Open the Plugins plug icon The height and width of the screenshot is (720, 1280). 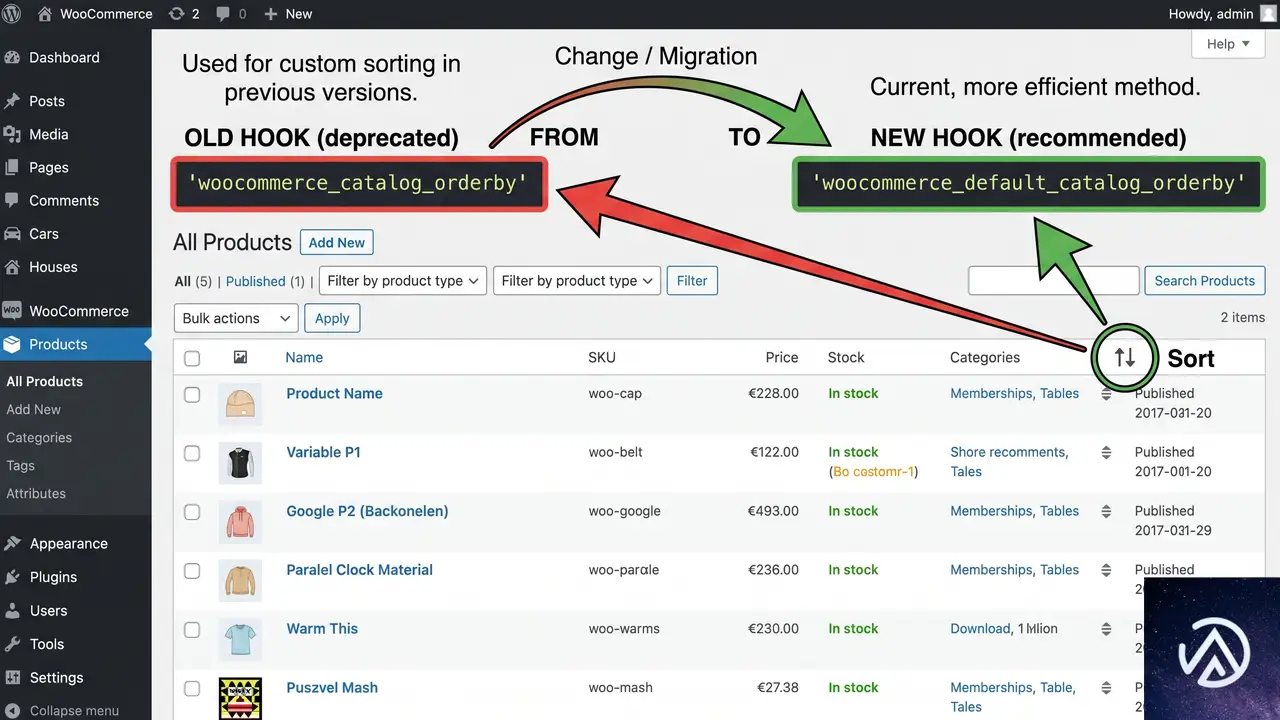(x=12, y=577)
